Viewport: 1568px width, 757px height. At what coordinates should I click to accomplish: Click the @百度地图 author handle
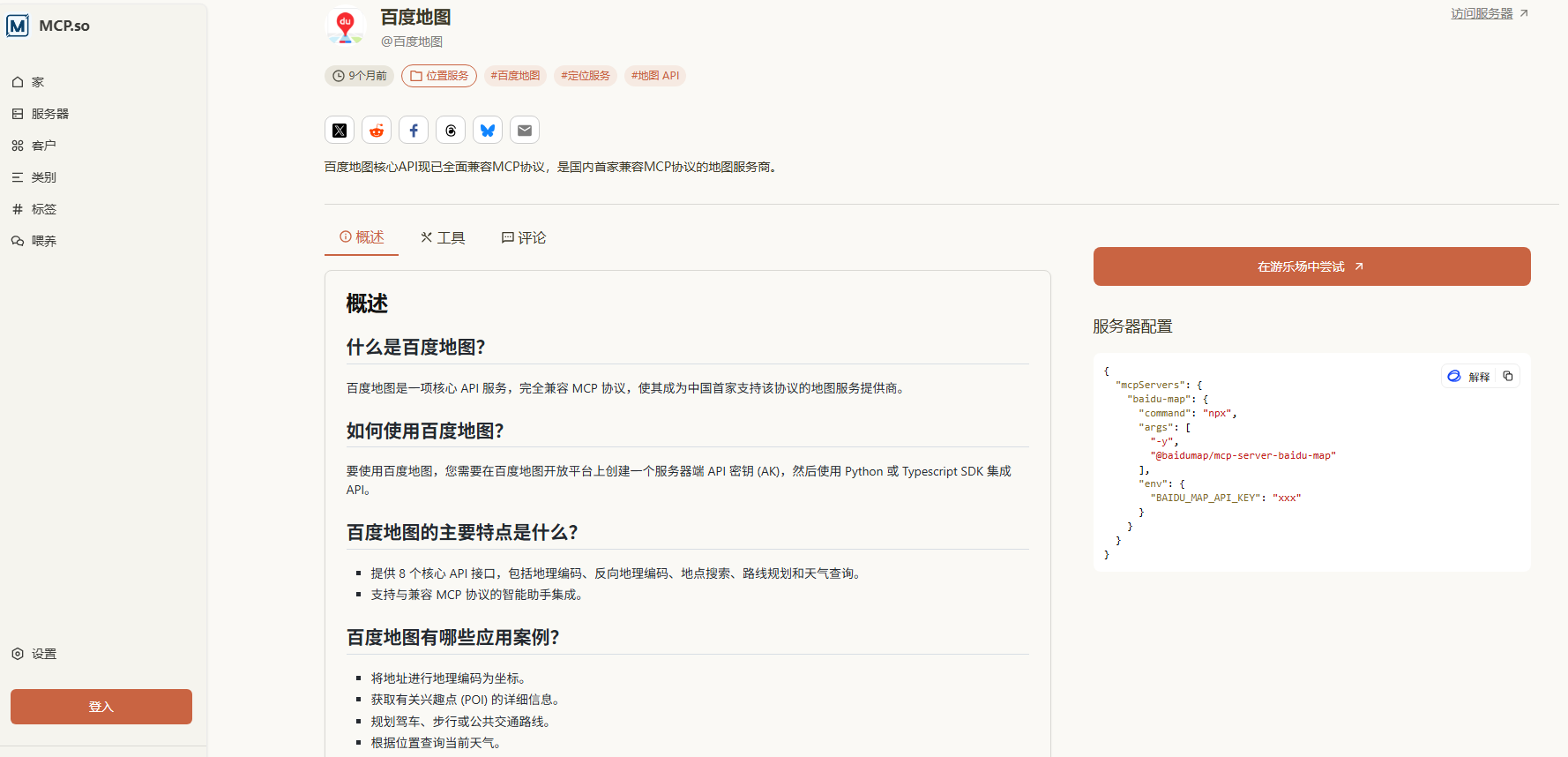tap(412, 41)
